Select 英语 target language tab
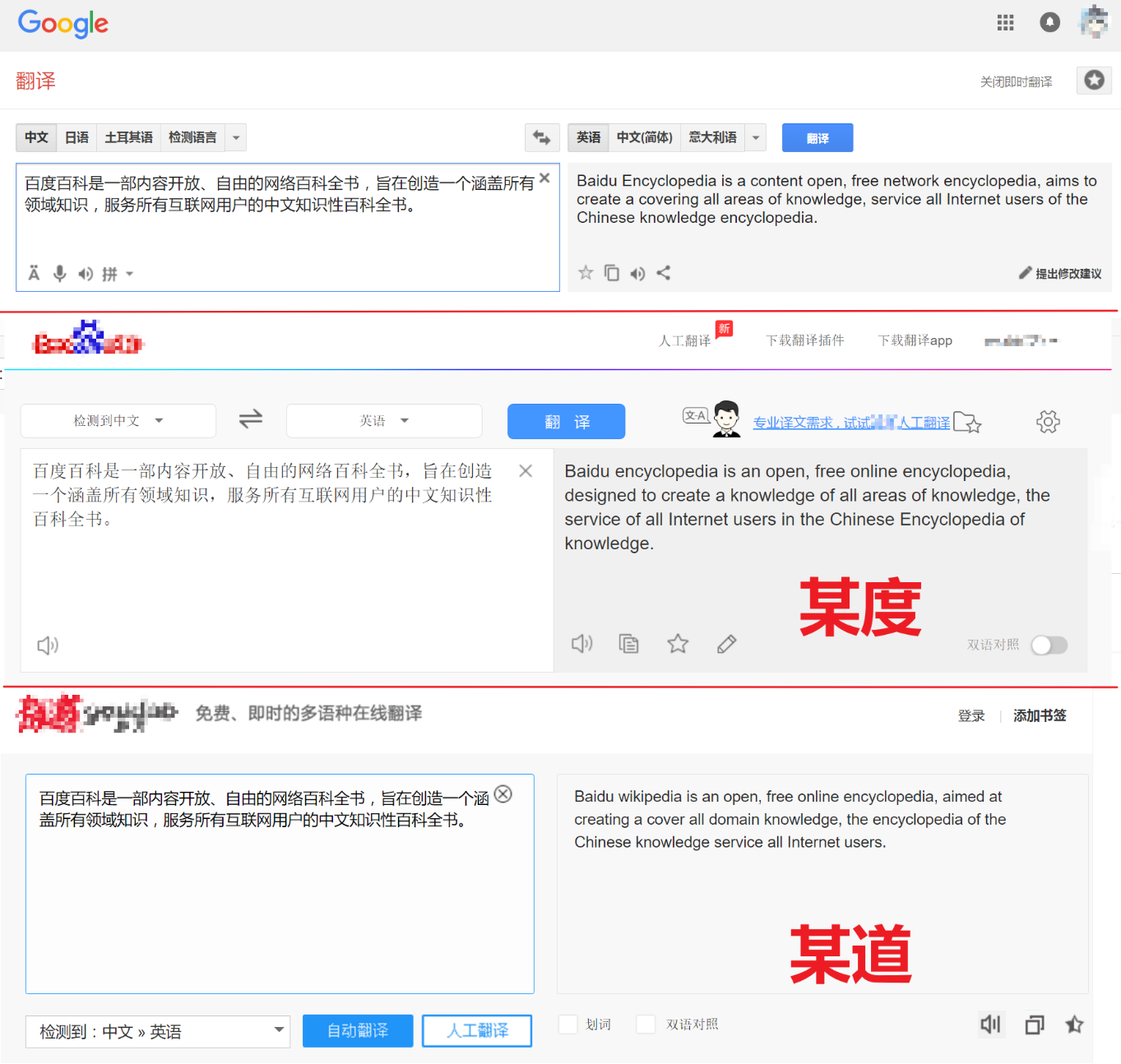This screenshot has height=1064, width=1121. pyautogui.click(x=588, y=137)
